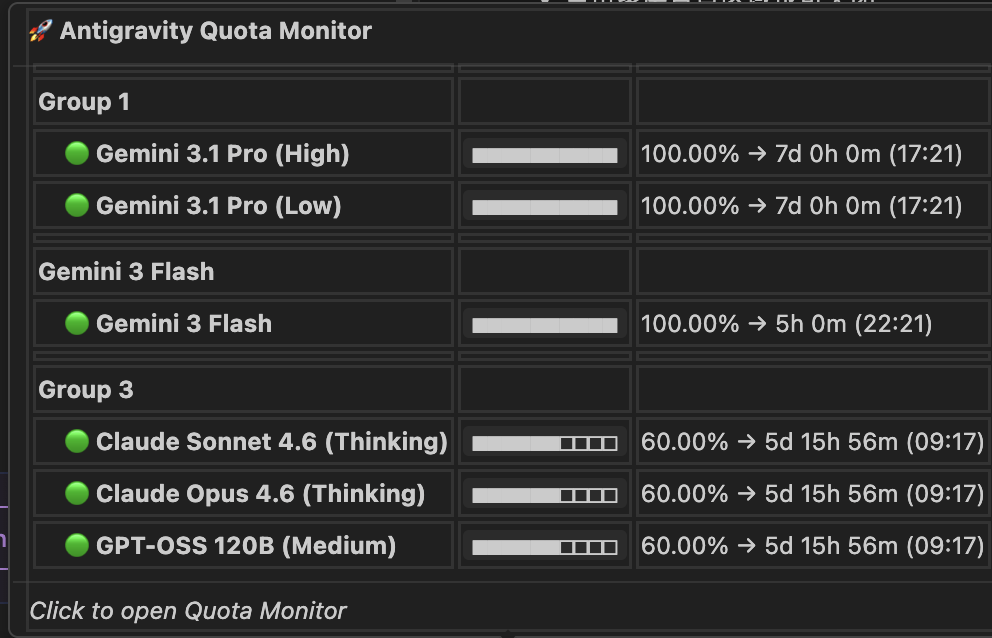The image size is (992, 638).
Task: Click the Antigravity Quota Monitor title text
Action: point(215,31)
